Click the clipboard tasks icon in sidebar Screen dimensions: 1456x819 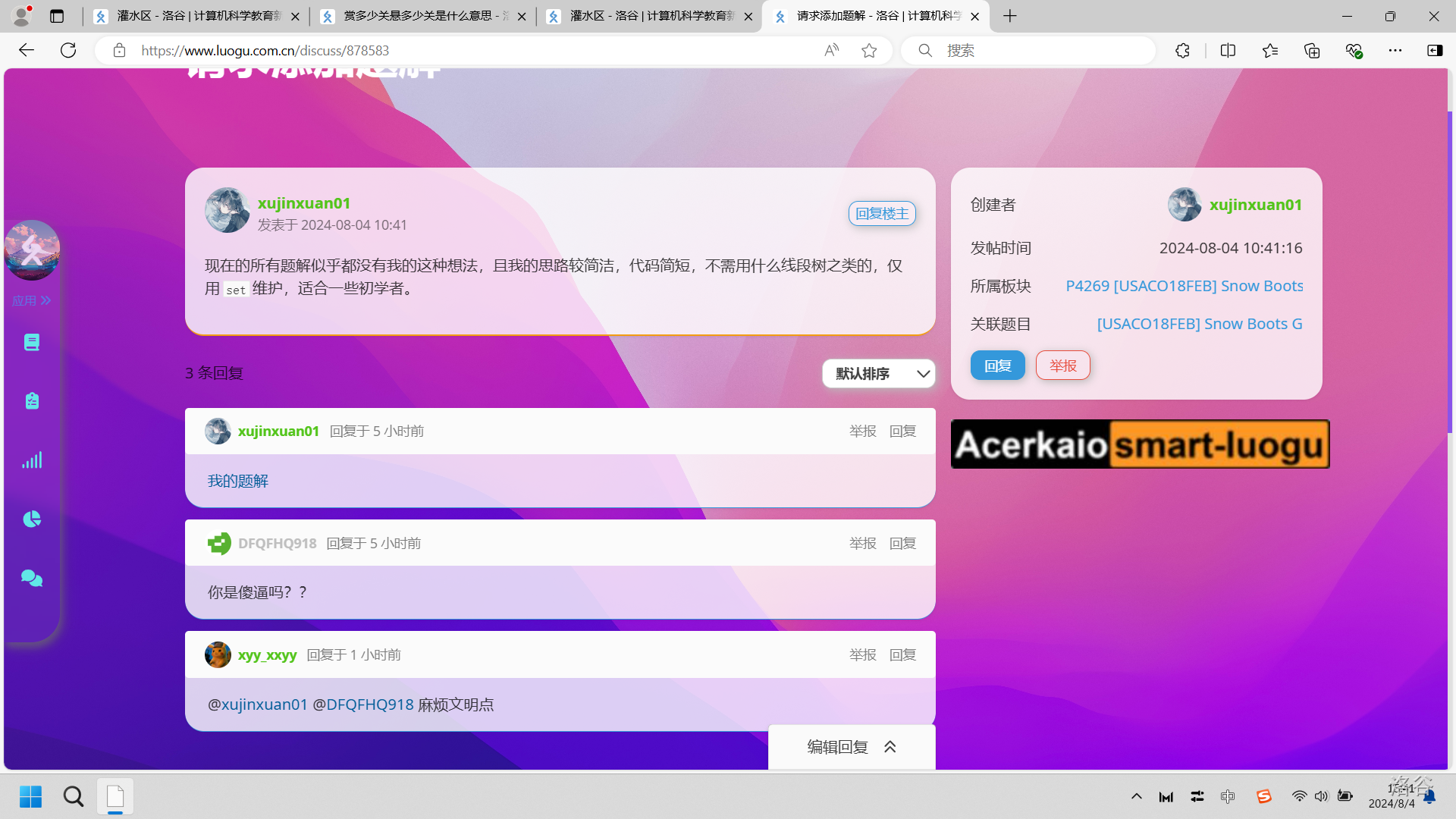click(x=31, y=401)
